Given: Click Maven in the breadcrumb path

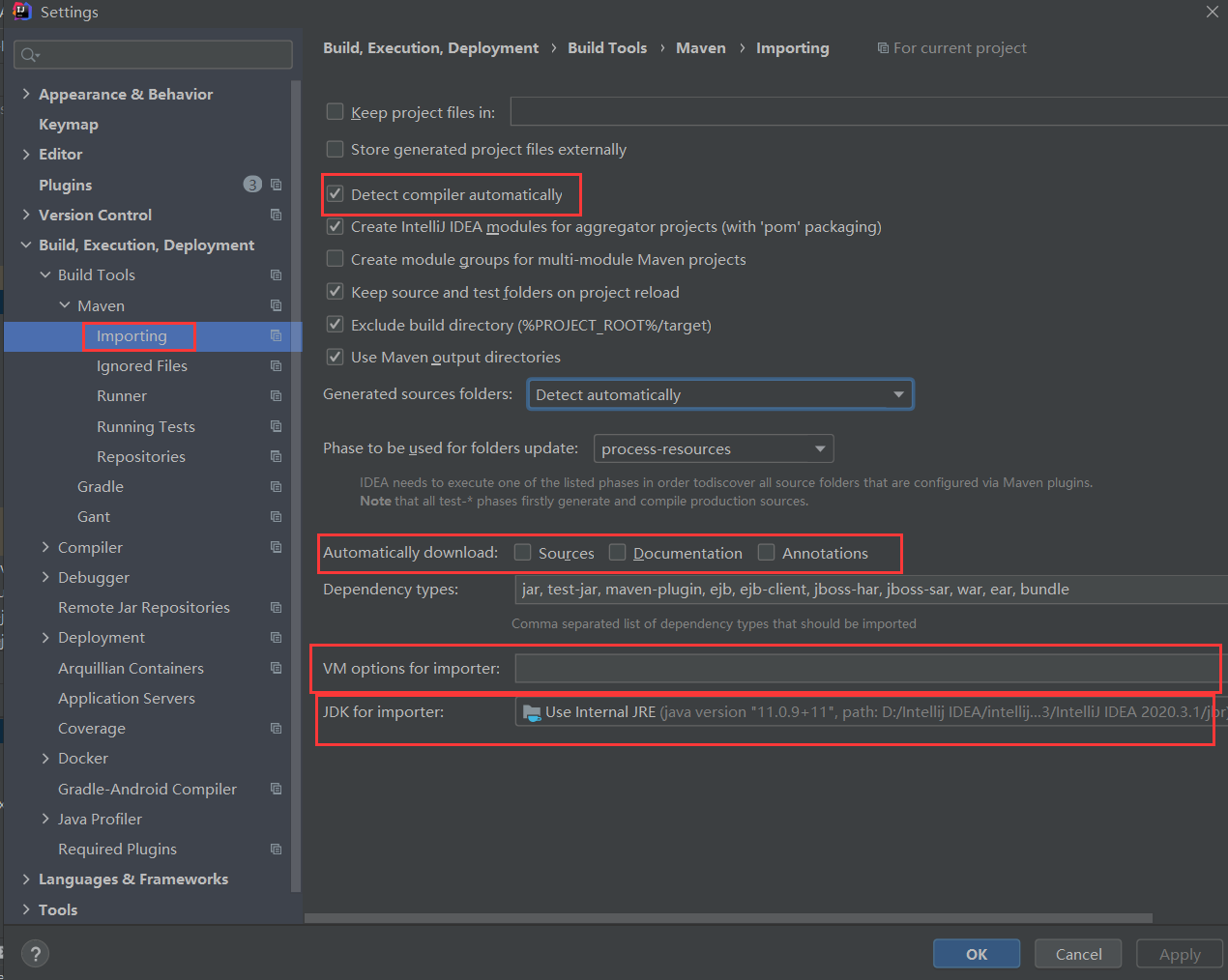Looking at the screenshot, I should click(701, 48).
